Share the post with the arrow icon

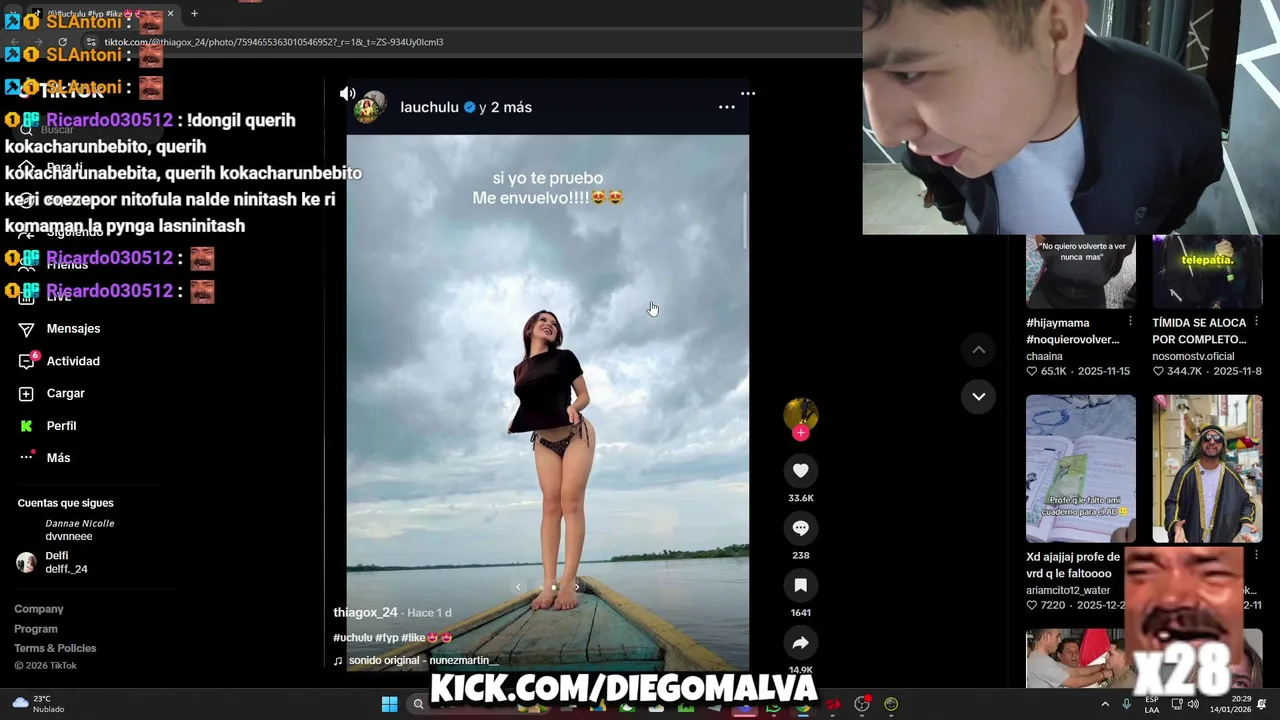click(800, 643)
